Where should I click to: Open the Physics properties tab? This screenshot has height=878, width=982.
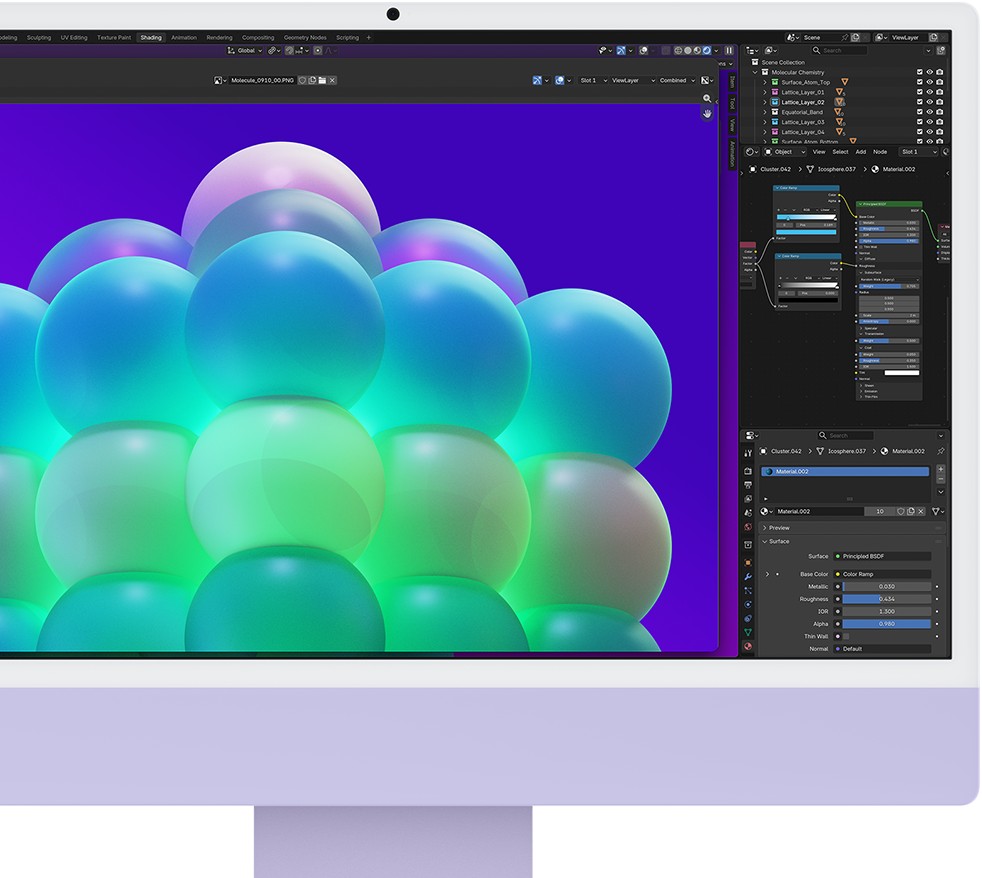pos(748,604)
